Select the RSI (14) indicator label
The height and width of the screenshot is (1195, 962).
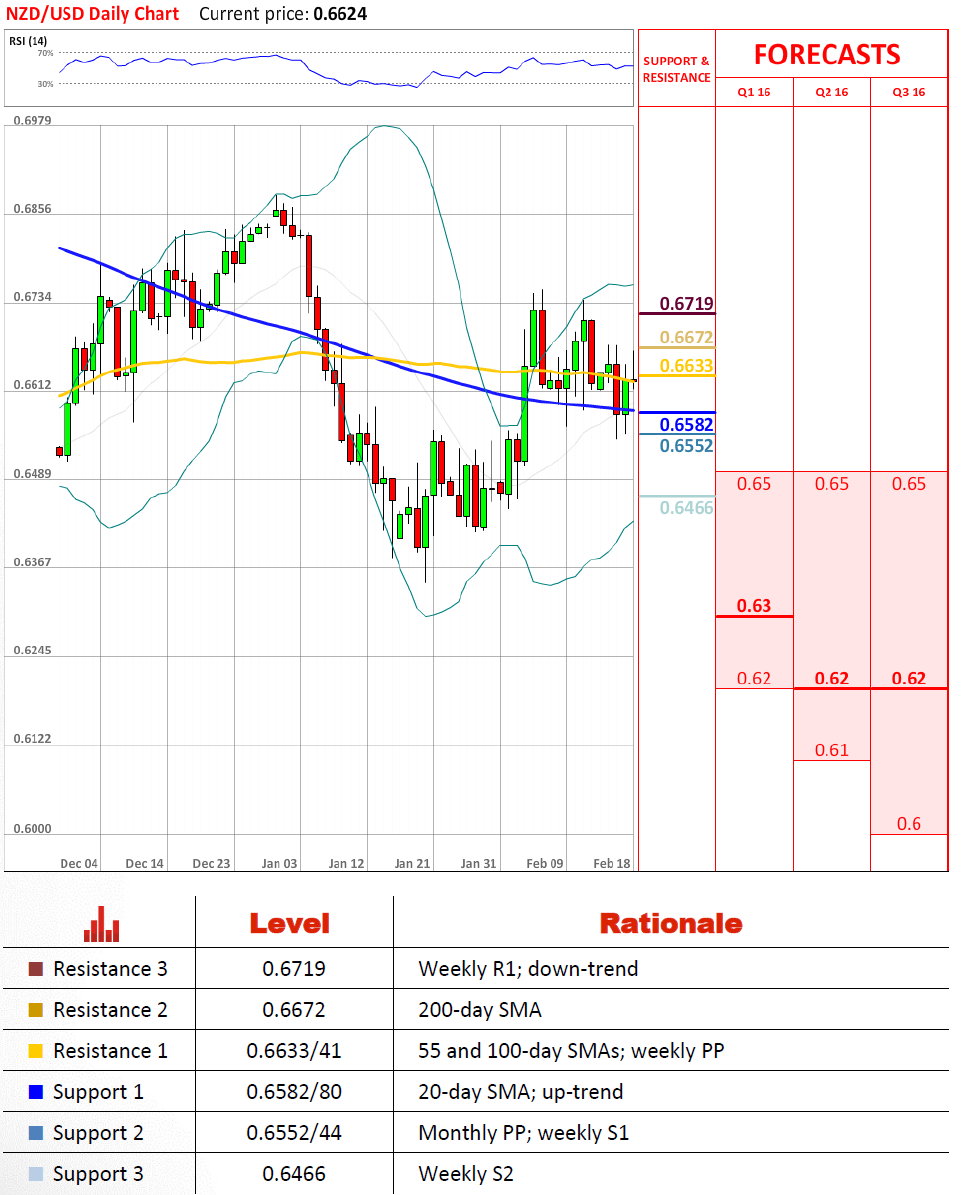coord(28,40)
